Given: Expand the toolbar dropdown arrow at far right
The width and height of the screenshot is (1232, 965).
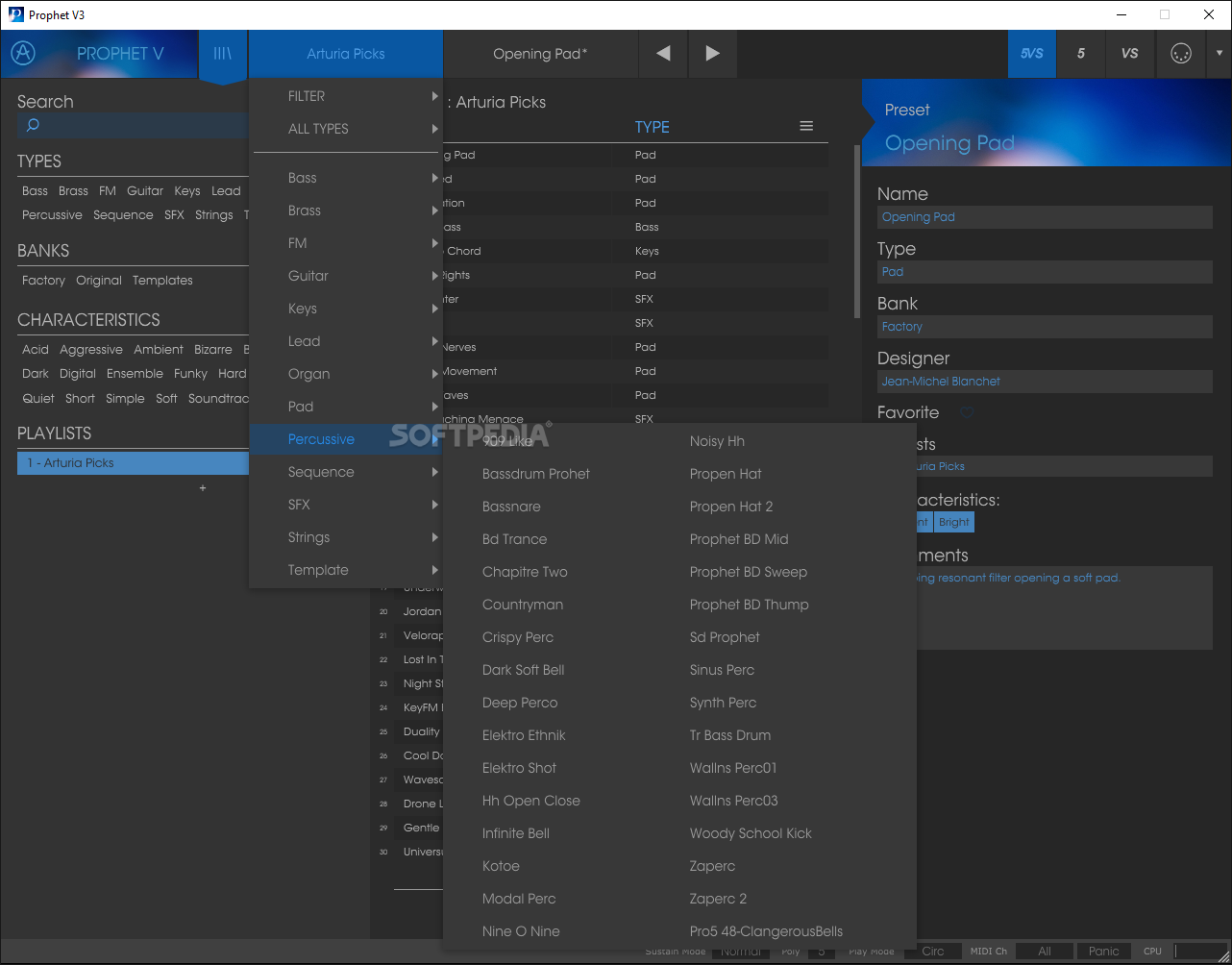Looking at the screenshot, I should click(1219, 54).
